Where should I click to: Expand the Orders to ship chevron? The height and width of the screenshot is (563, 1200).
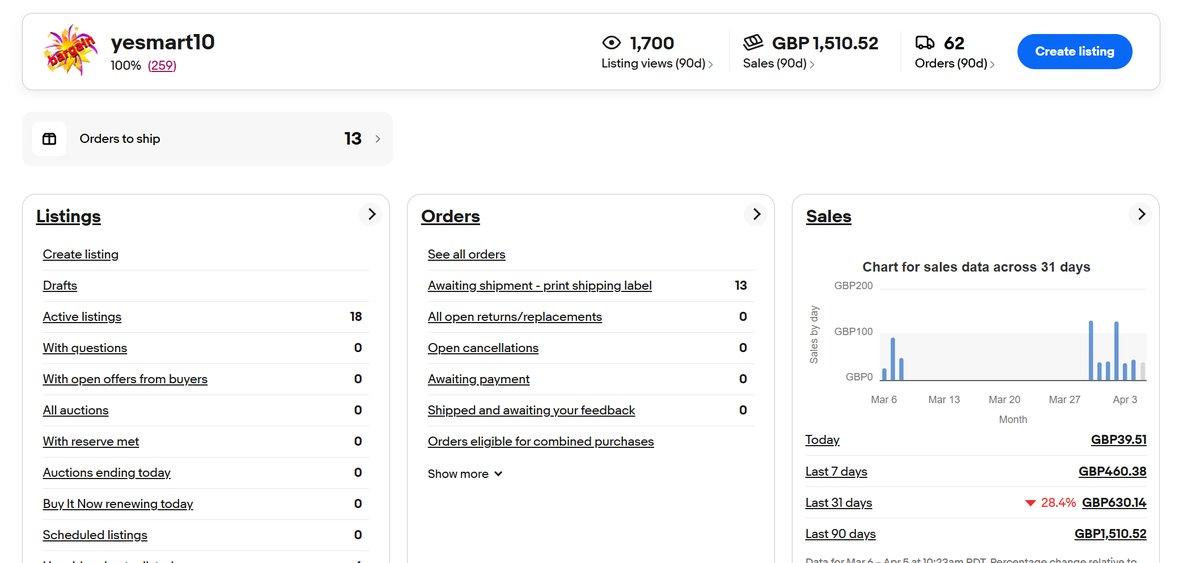(377, 139)
